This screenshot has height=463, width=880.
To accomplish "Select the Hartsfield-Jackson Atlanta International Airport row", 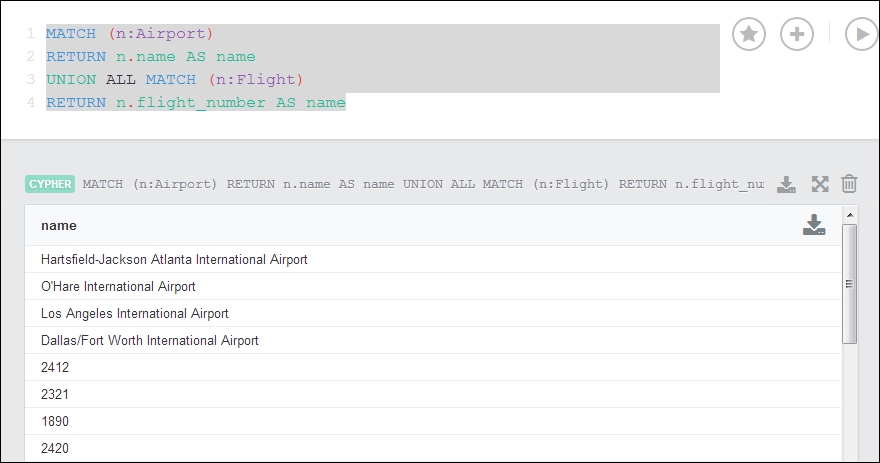I will pyautogui.click(x=433, y=259).
